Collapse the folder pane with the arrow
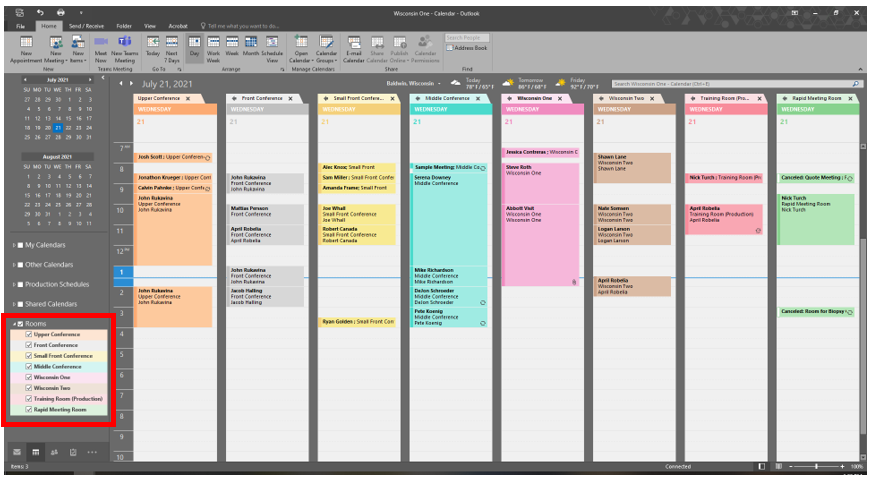Image resolution: width=876 pixels, height=479 pixels. tap(103, 78)
